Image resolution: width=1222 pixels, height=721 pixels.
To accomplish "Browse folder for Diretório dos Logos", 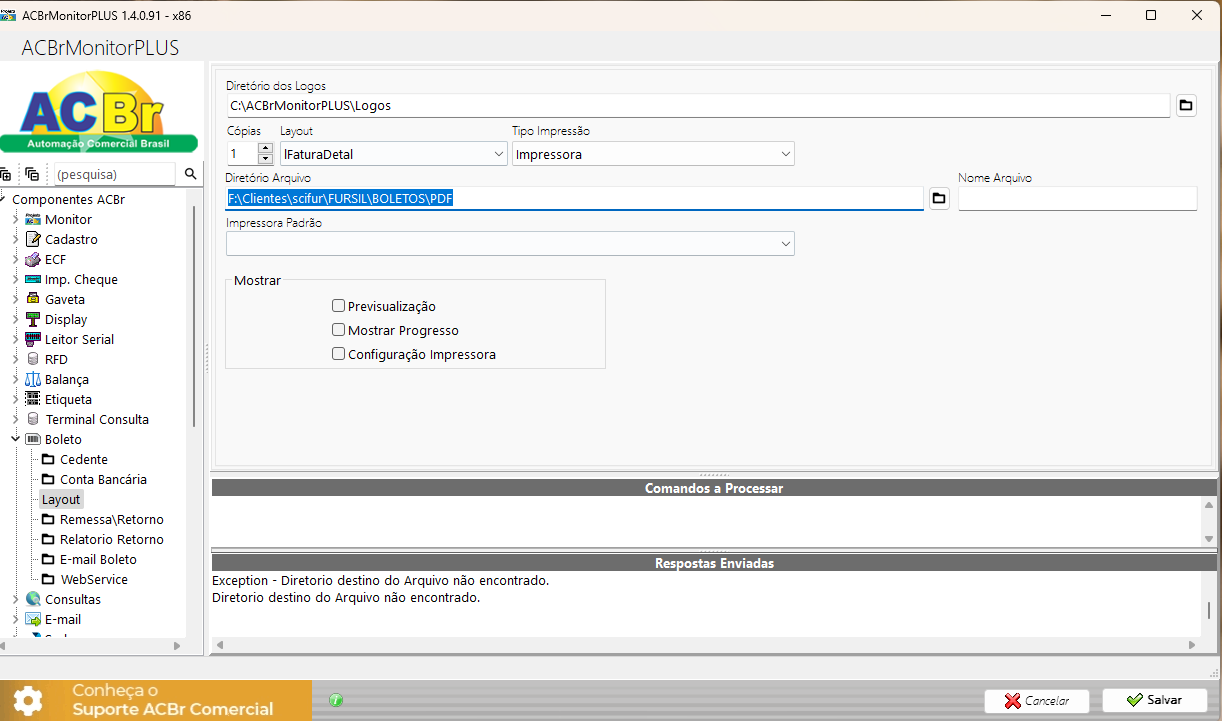I will (x=1186, y=105).
